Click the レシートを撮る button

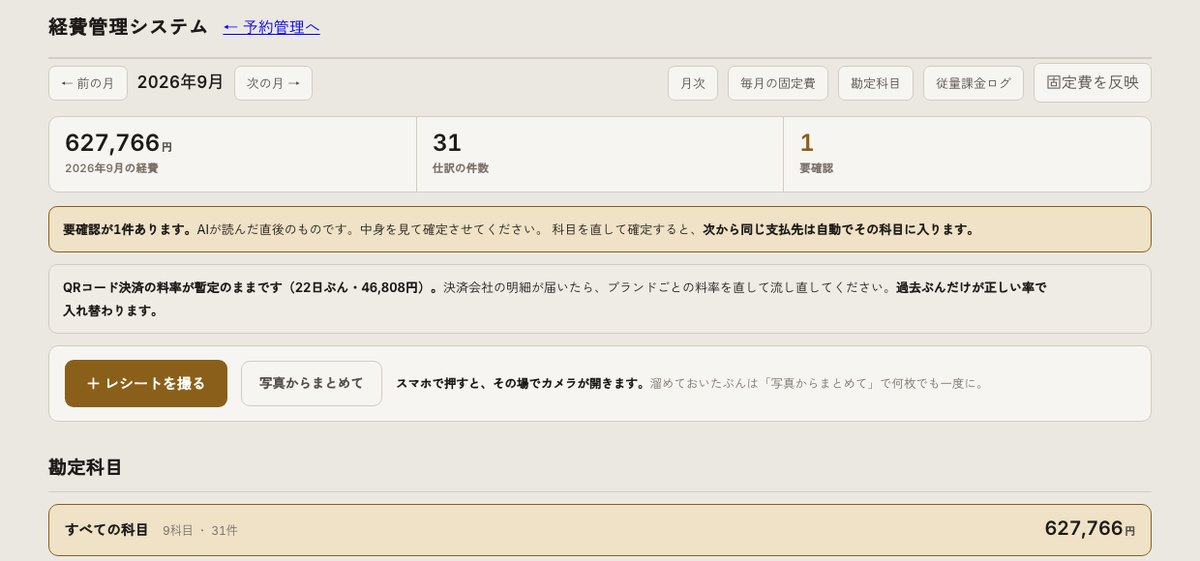(146, 383)
